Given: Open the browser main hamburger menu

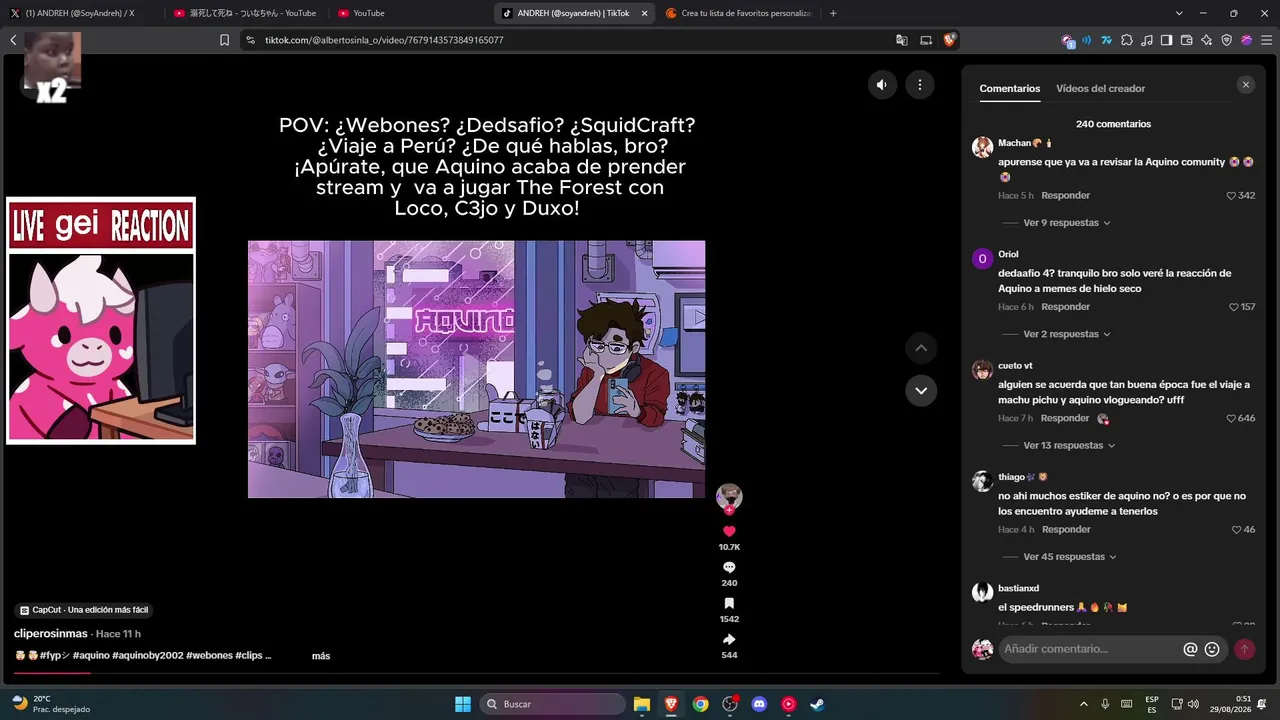Looking at the screenshot, I should coord(1266,40).
